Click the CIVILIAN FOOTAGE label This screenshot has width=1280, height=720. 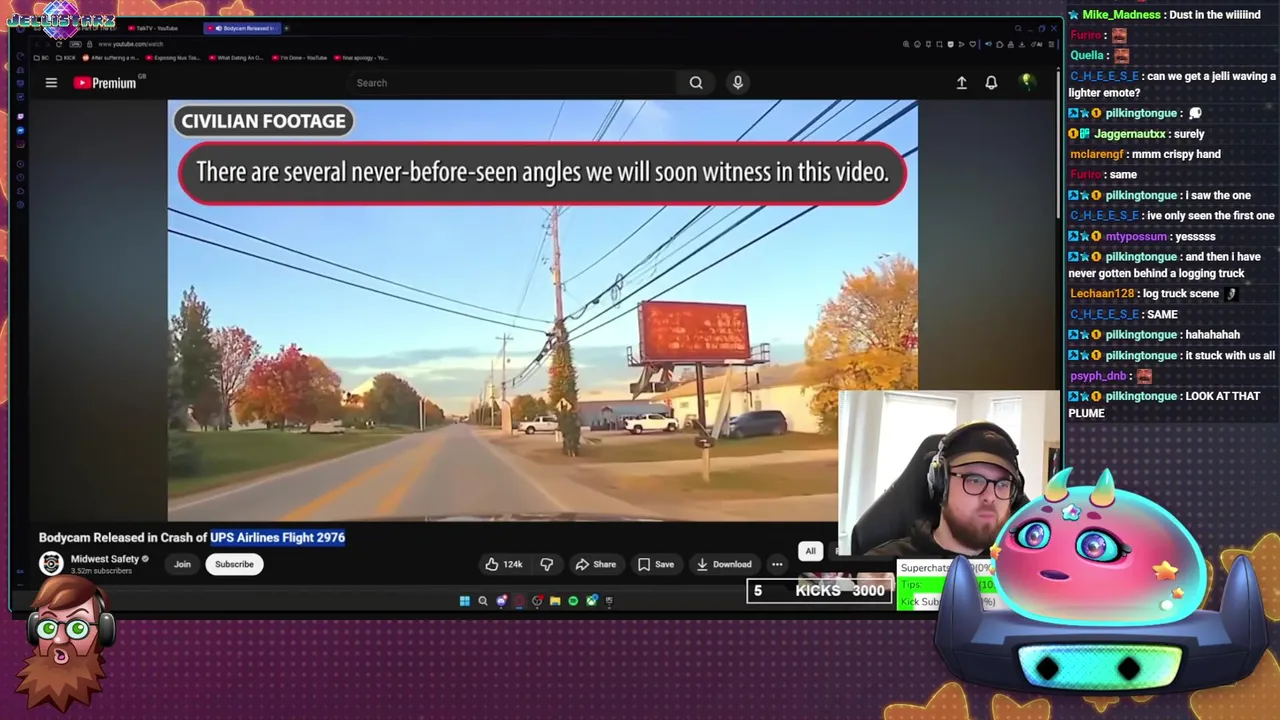(x=263, y=121)
